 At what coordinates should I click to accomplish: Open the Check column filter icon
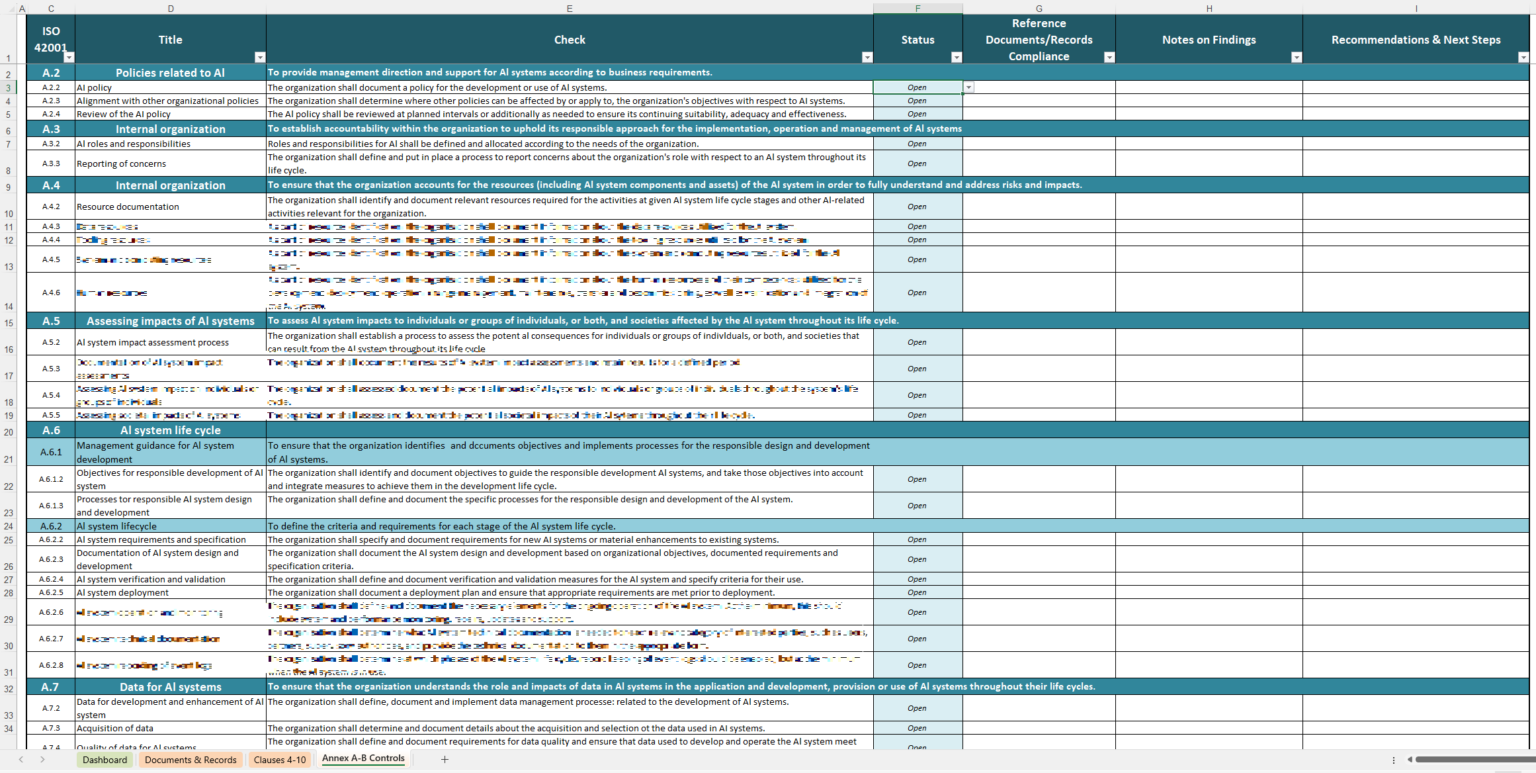[x=866, y=56]
